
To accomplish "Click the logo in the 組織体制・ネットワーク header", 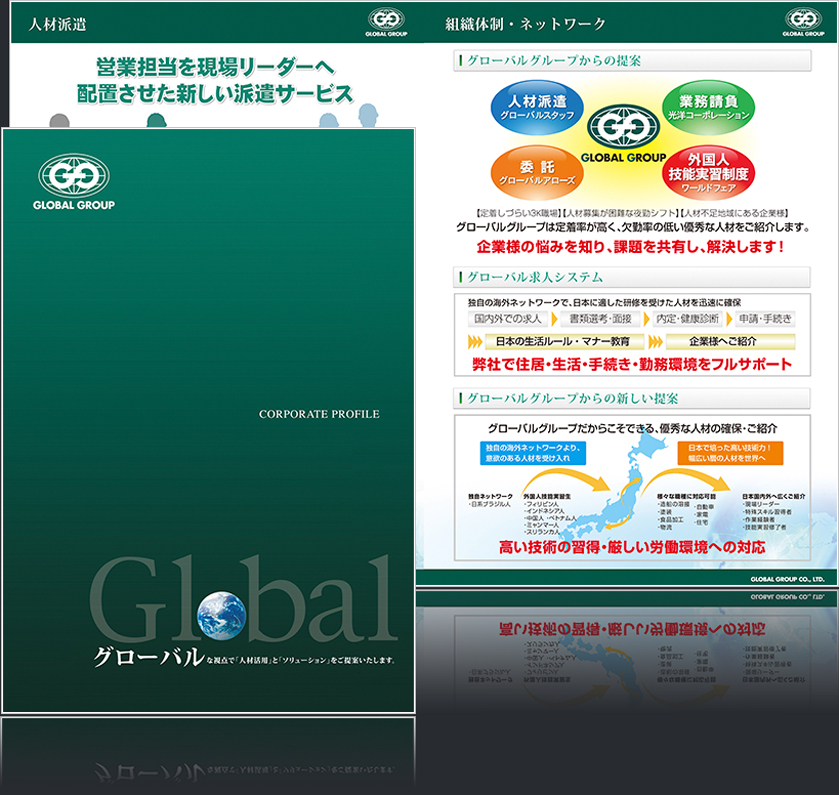I will pyautogui.click(x=803, y=22).
